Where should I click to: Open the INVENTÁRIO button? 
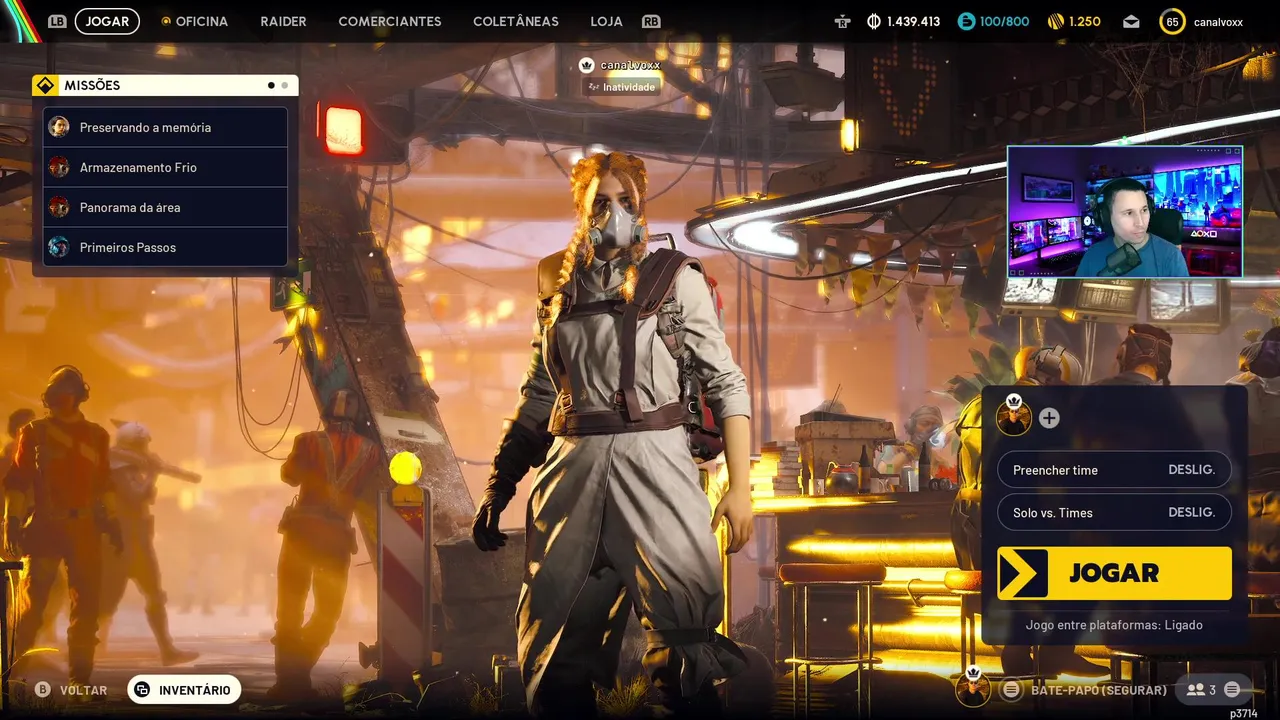[184, 690]
